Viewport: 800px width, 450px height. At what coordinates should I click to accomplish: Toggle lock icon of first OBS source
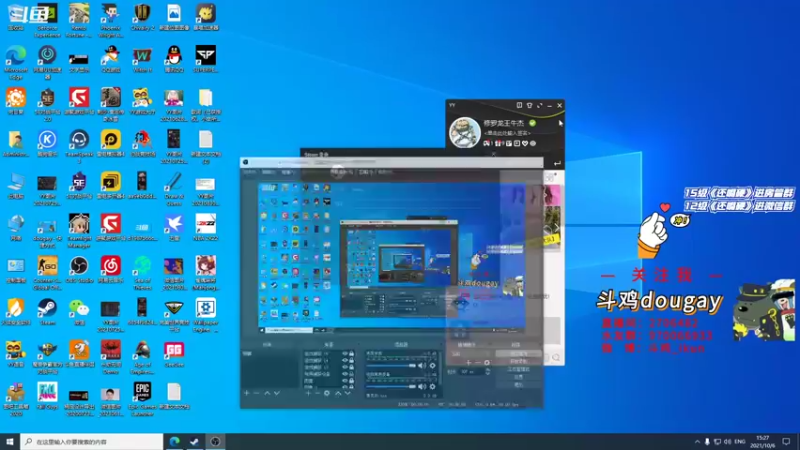(352, 354)
